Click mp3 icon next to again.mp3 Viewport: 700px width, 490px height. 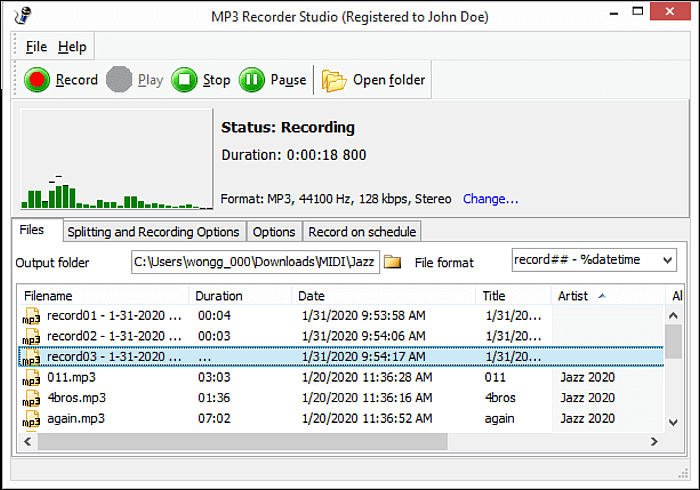pos(32,419)
